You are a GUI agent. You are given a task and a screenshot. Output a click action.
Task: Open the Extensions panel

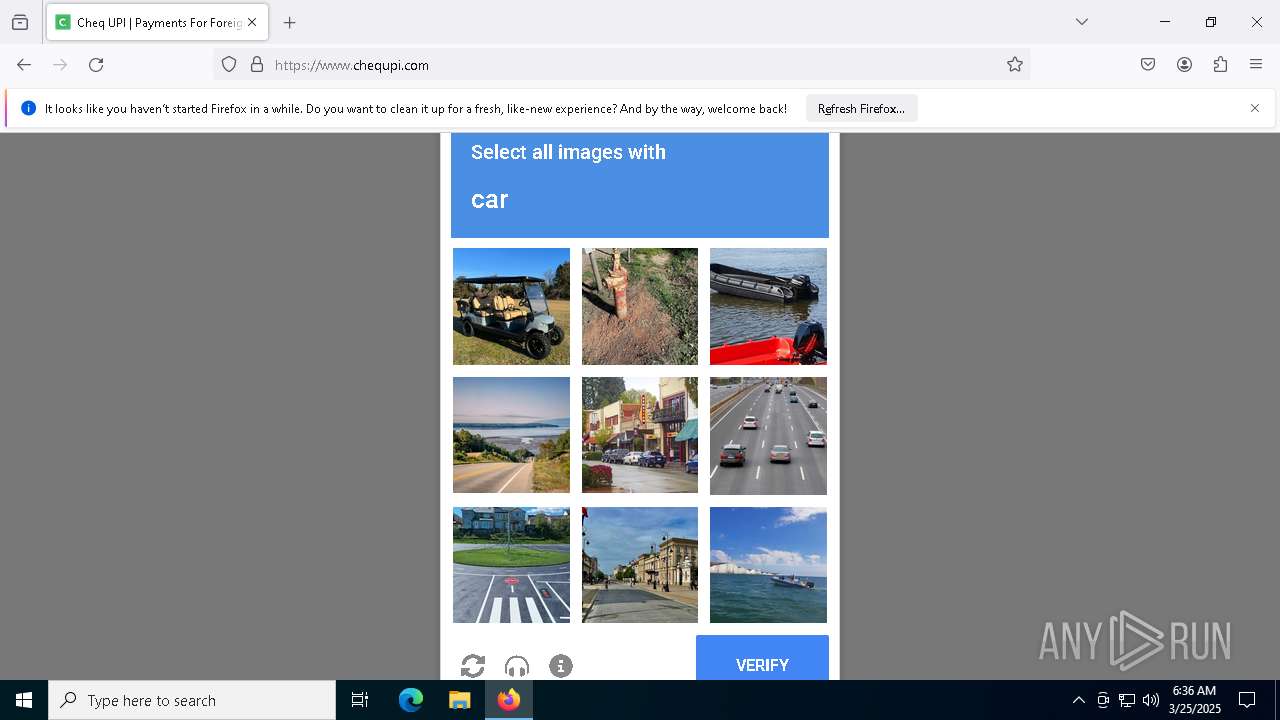coord(1220,65)
